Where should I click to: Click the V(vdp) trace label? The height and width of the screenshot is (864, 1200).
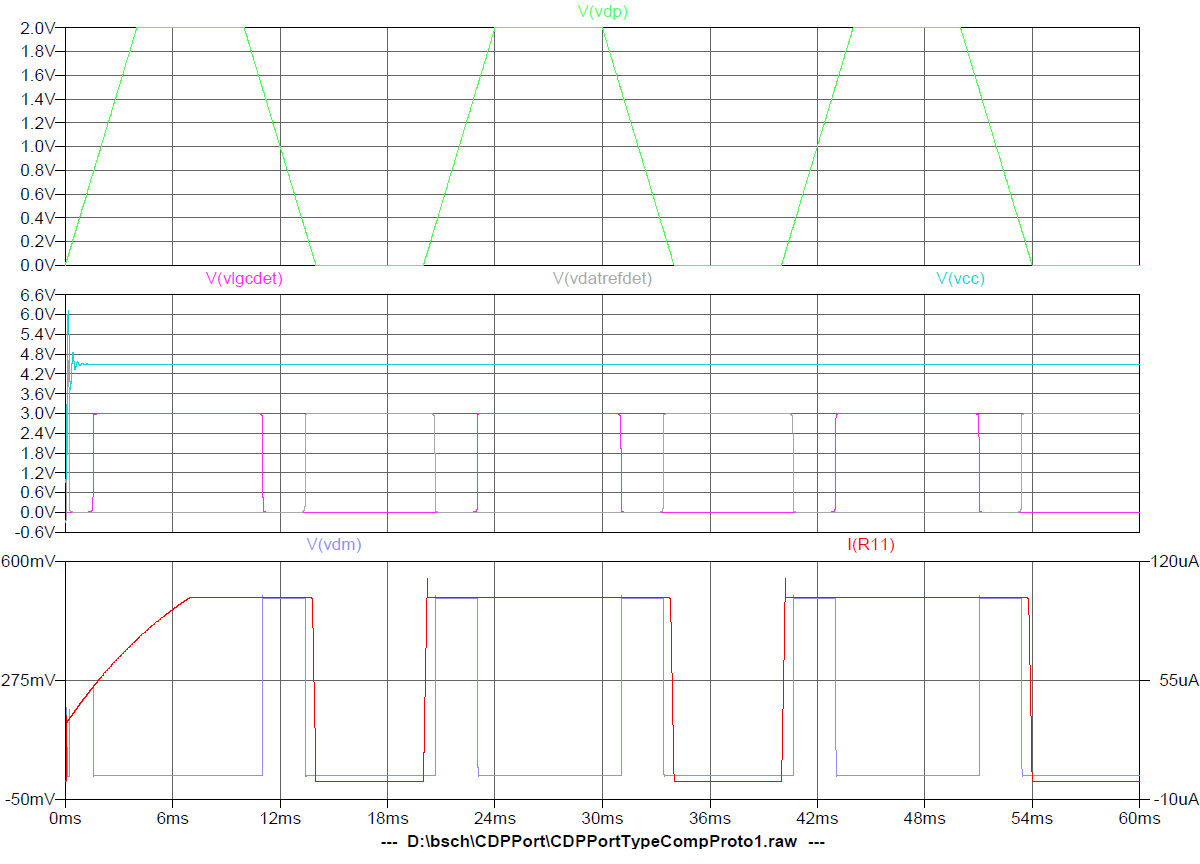[603, 12]
